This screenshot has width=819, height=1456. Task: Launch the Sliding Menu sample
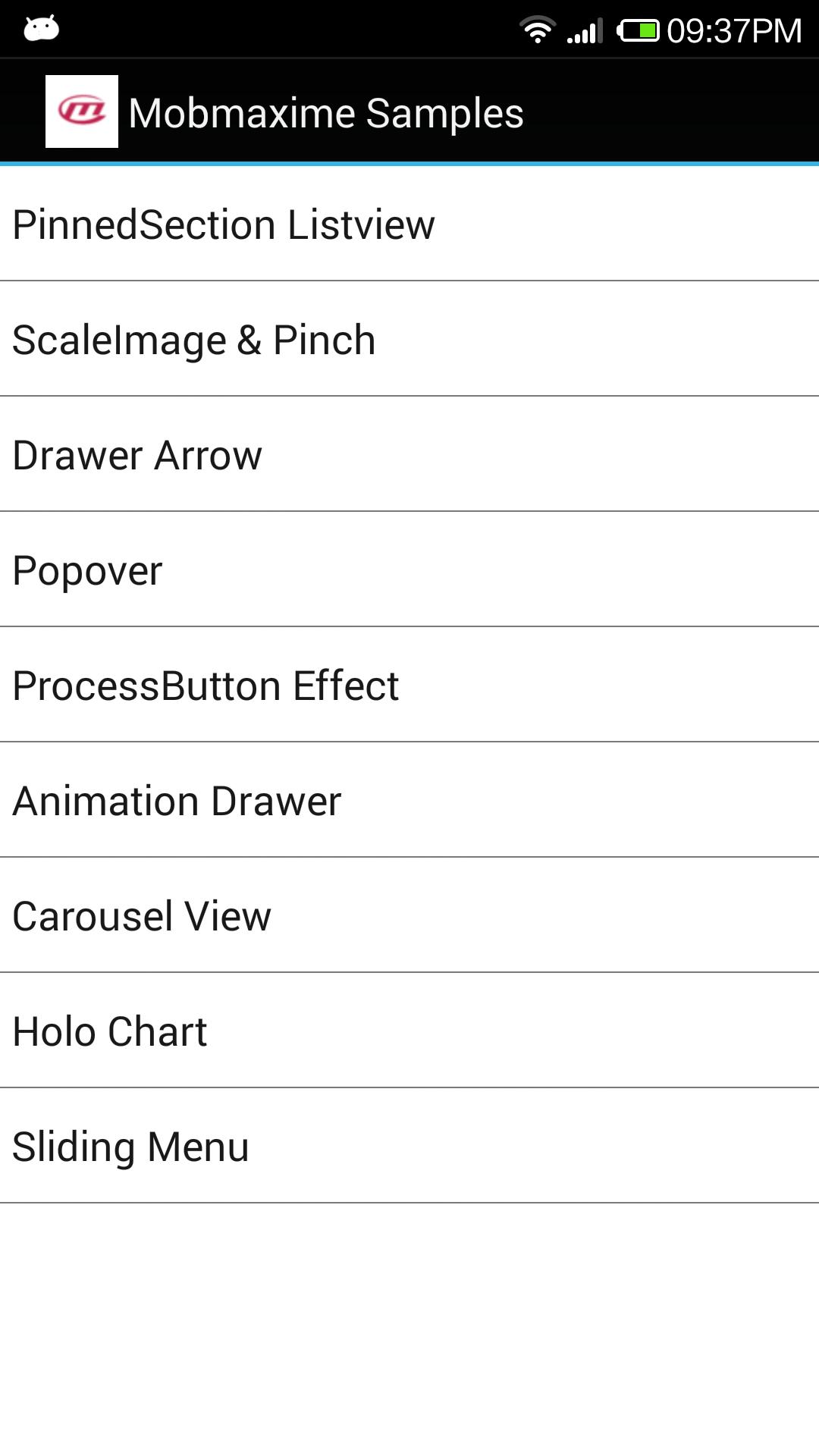click(x=130, y=1147)
